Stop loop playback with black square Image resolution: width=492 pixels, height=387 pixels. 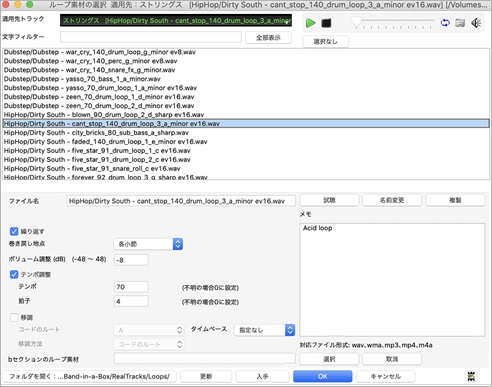click(326, 23)
